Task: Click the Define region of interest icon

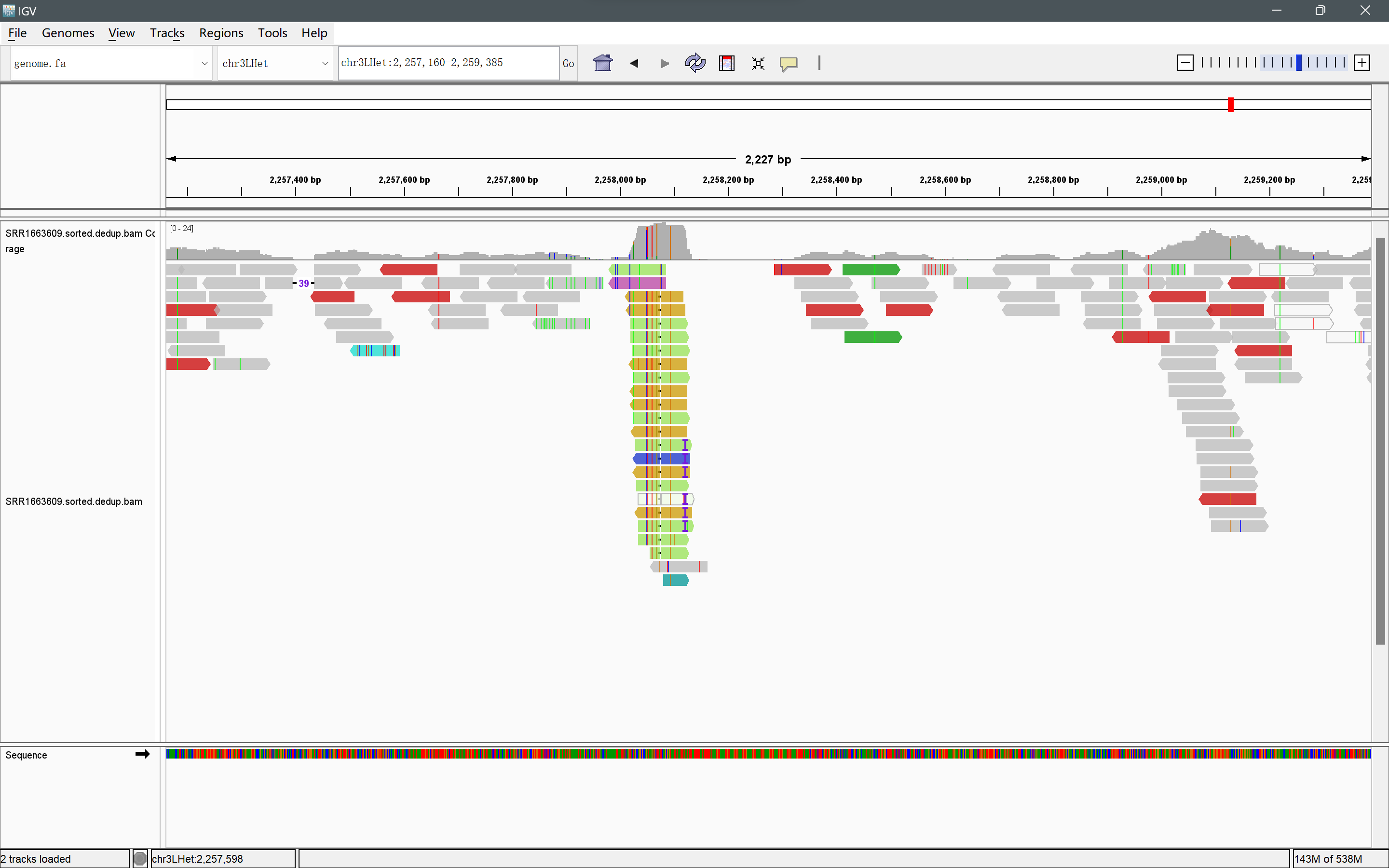Action: click(727, 63)
